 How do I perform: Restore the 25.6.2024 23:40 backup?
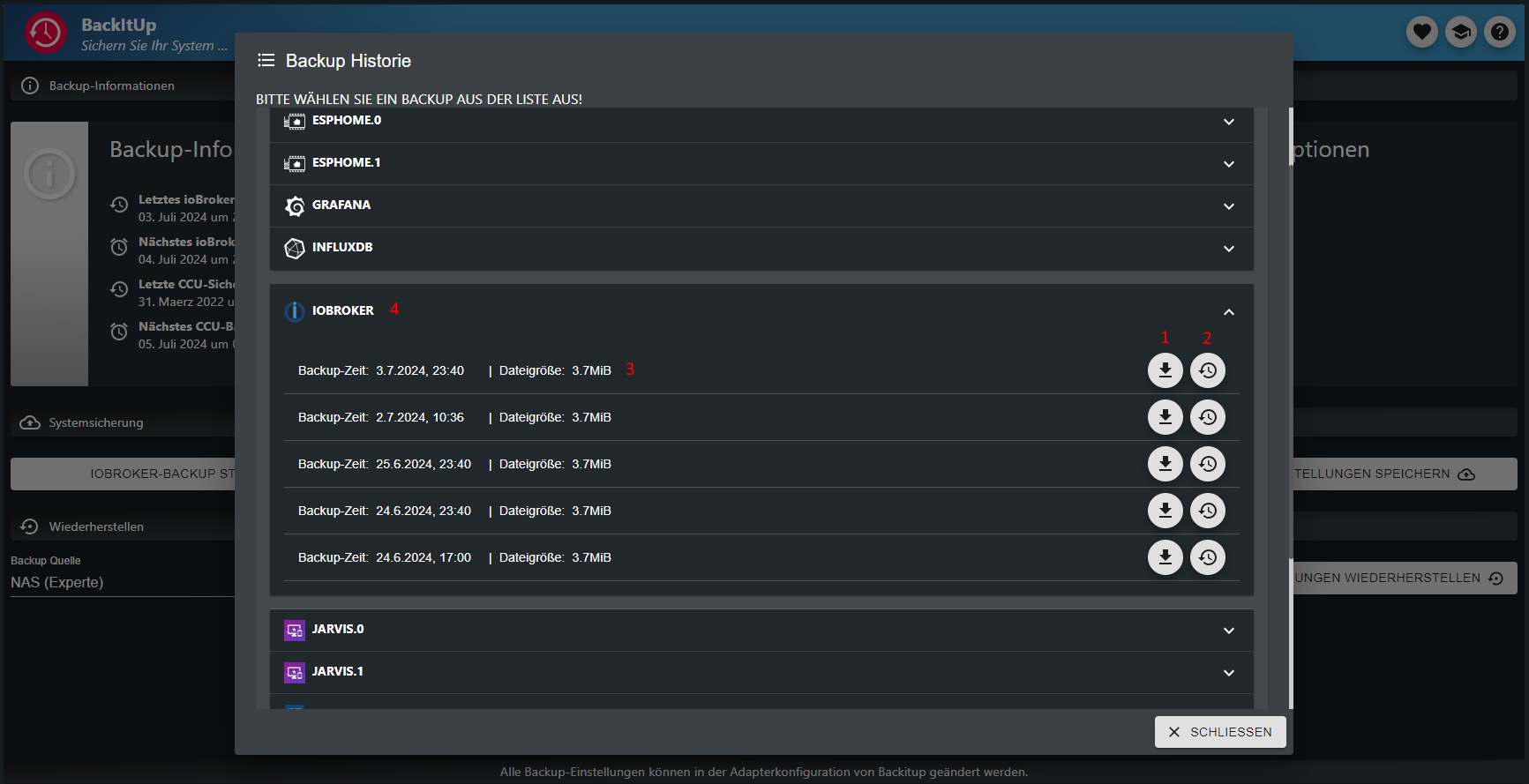[x=1207, y=464]
